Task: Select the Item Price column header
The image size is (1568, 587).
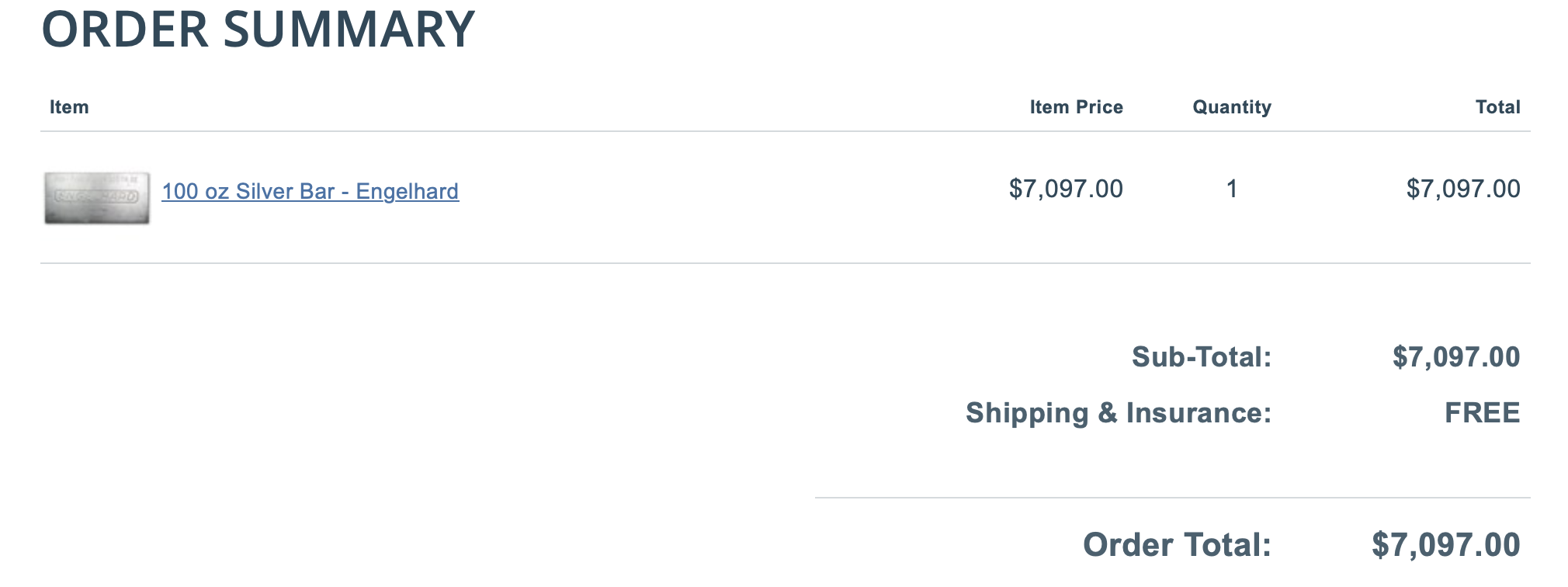Action: [x=1076, y=107]
